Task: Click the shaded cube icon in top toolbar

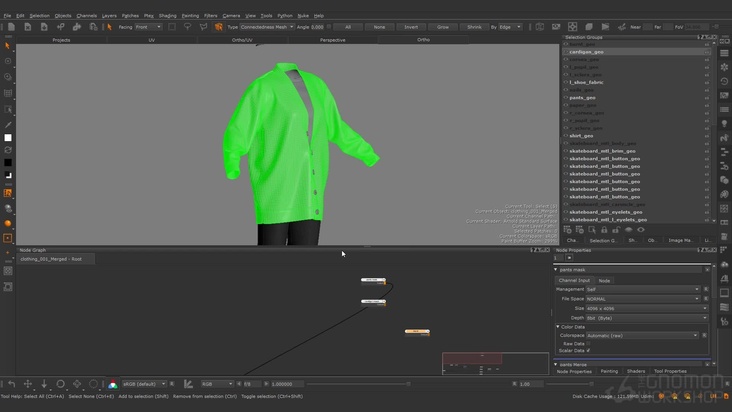Action: click(x=589, y=27)
